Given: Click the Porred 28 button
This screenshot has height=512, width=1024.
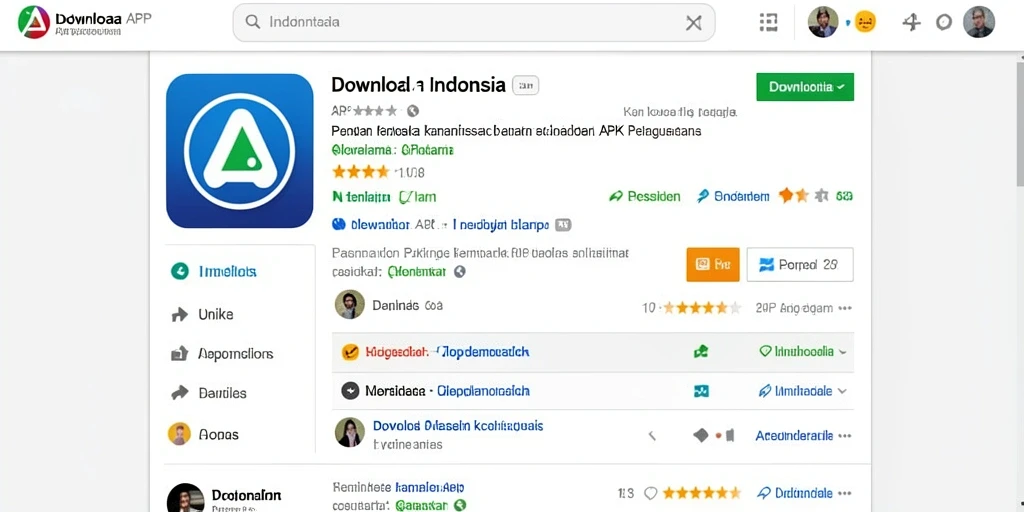Looking at the screenshot, I should (x=799, y=264).
